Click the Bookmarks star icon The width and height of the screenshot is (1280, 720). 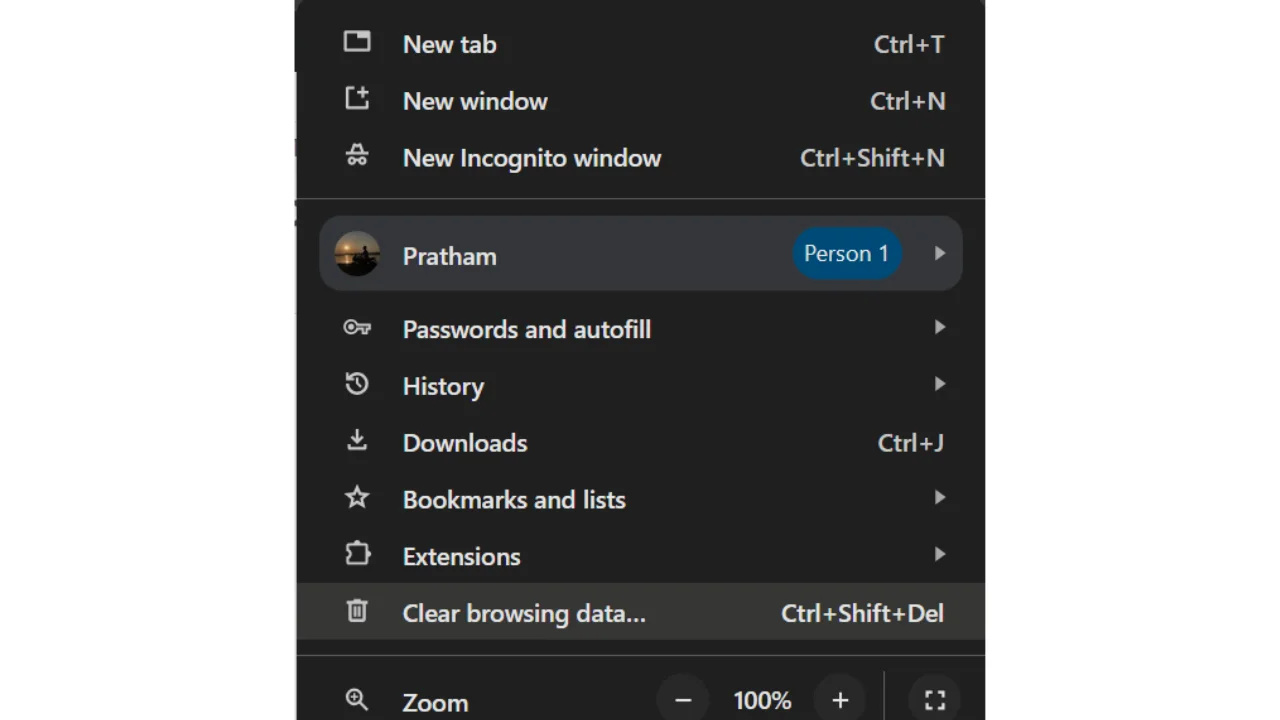[x=357, y=498]
